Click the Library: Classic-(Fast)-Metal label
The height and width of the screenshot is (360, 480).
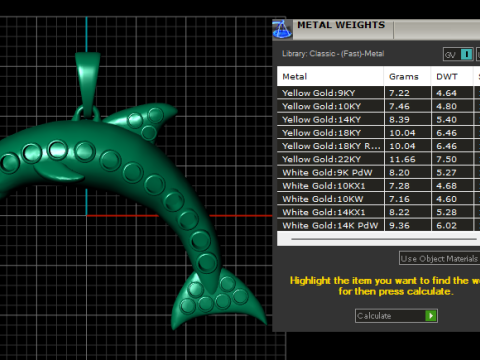(333, 54)
